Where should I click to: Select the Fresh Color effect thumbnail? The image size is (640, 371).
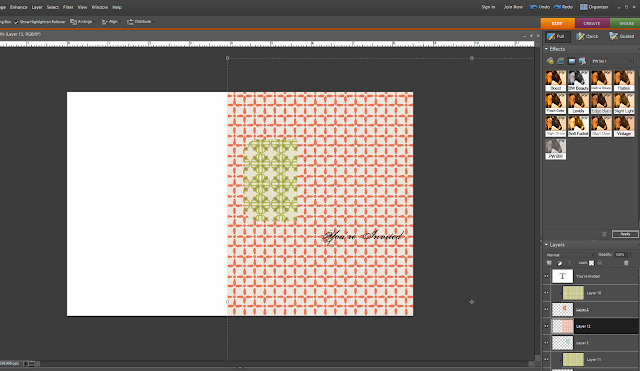pyautogui.click(x=556, y=103)
